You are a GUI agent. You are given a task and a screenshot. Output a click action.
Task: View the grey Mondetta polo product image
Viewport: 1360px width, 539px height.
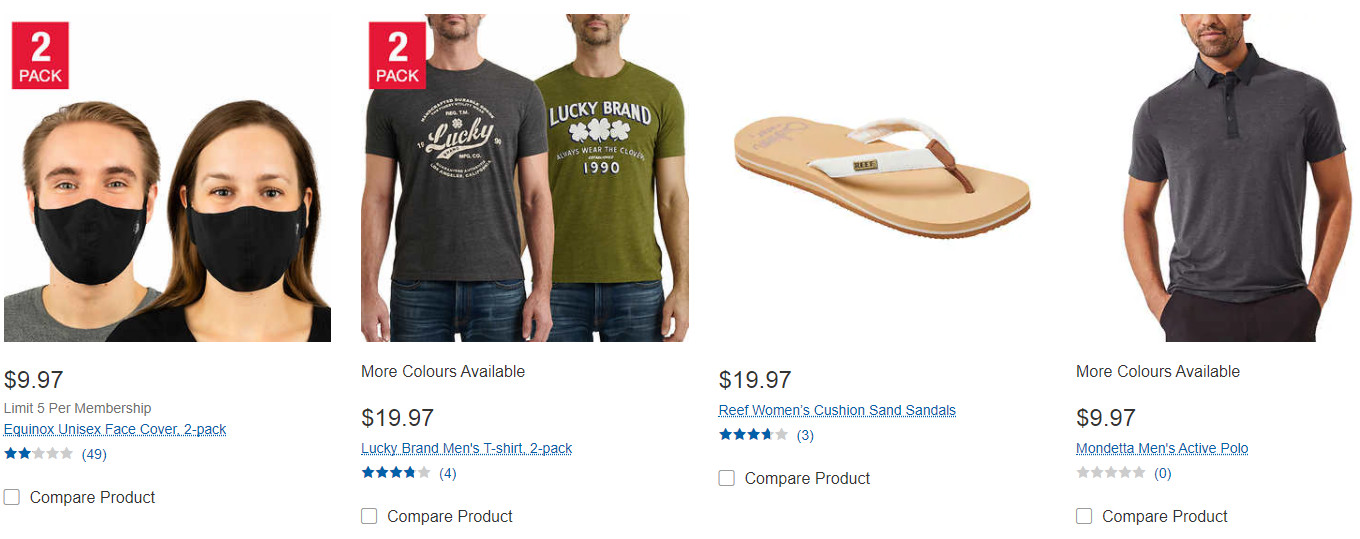coord(1237,180)
